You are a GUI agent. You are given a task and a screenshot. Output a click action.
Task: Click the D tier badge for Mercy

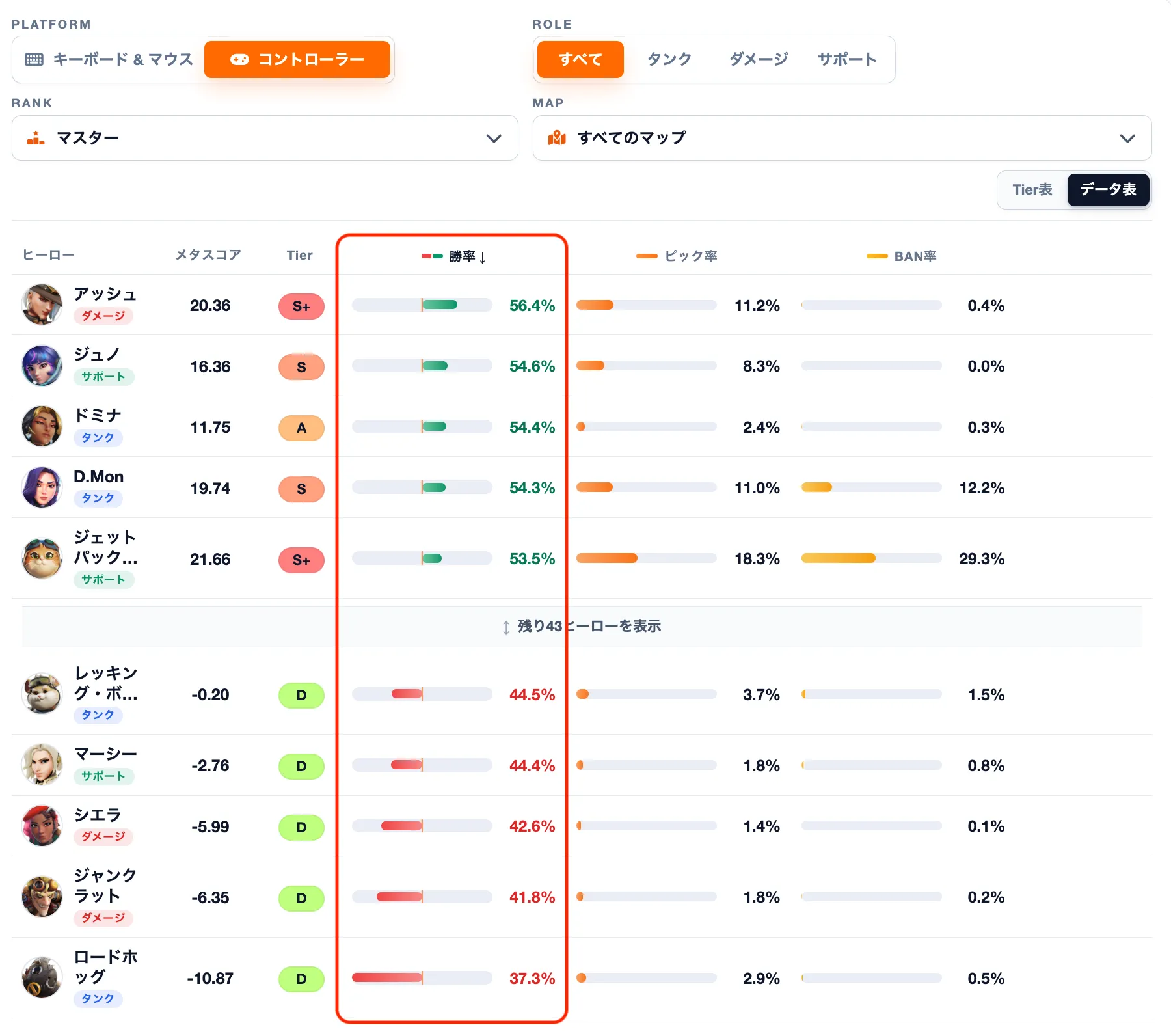coord(301,766)
